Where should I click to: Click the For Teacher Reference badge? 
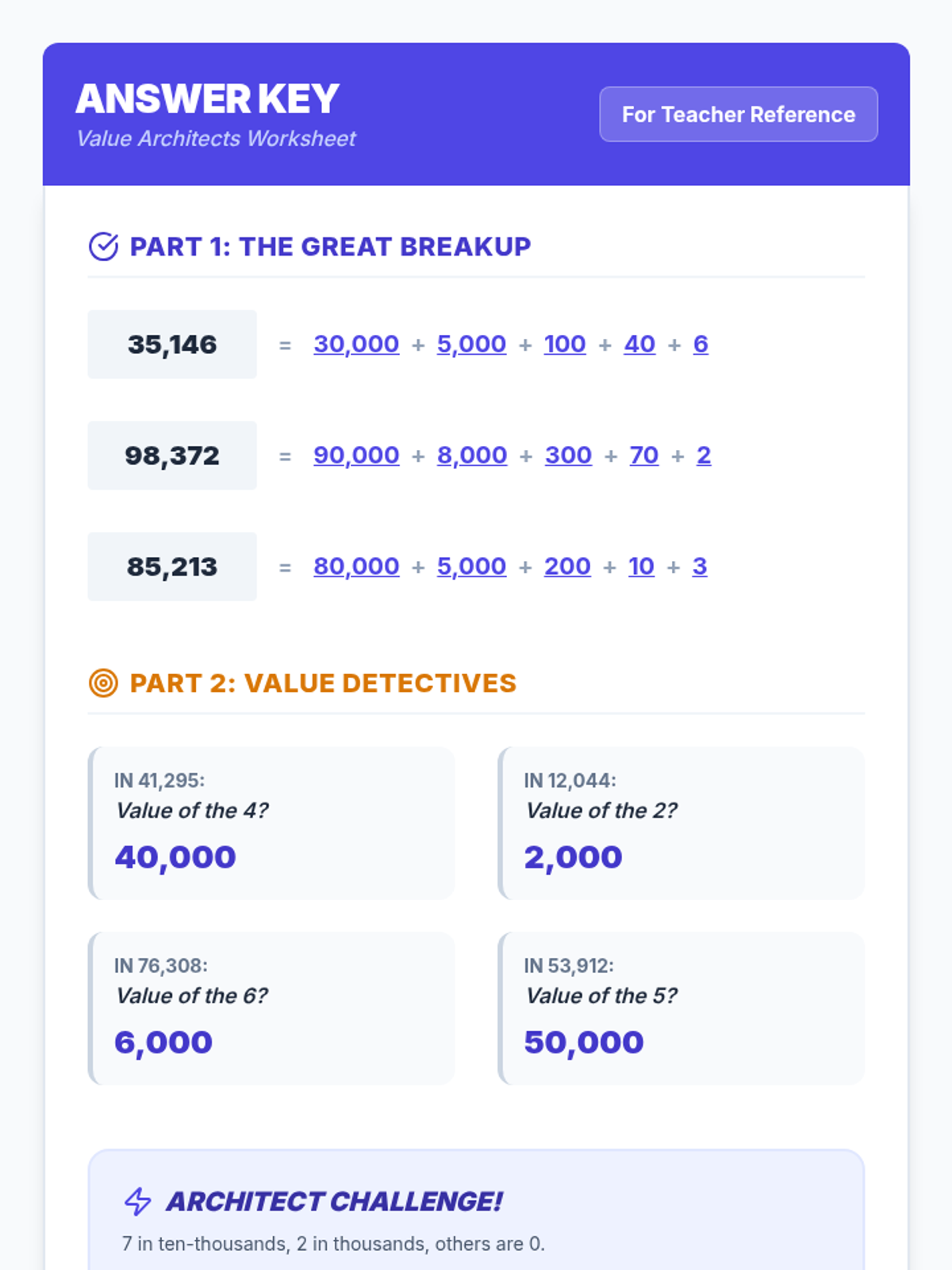(739, 114)
